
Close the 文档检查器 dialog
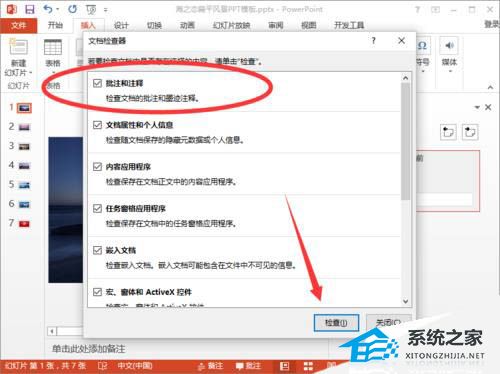click(401, 41)
